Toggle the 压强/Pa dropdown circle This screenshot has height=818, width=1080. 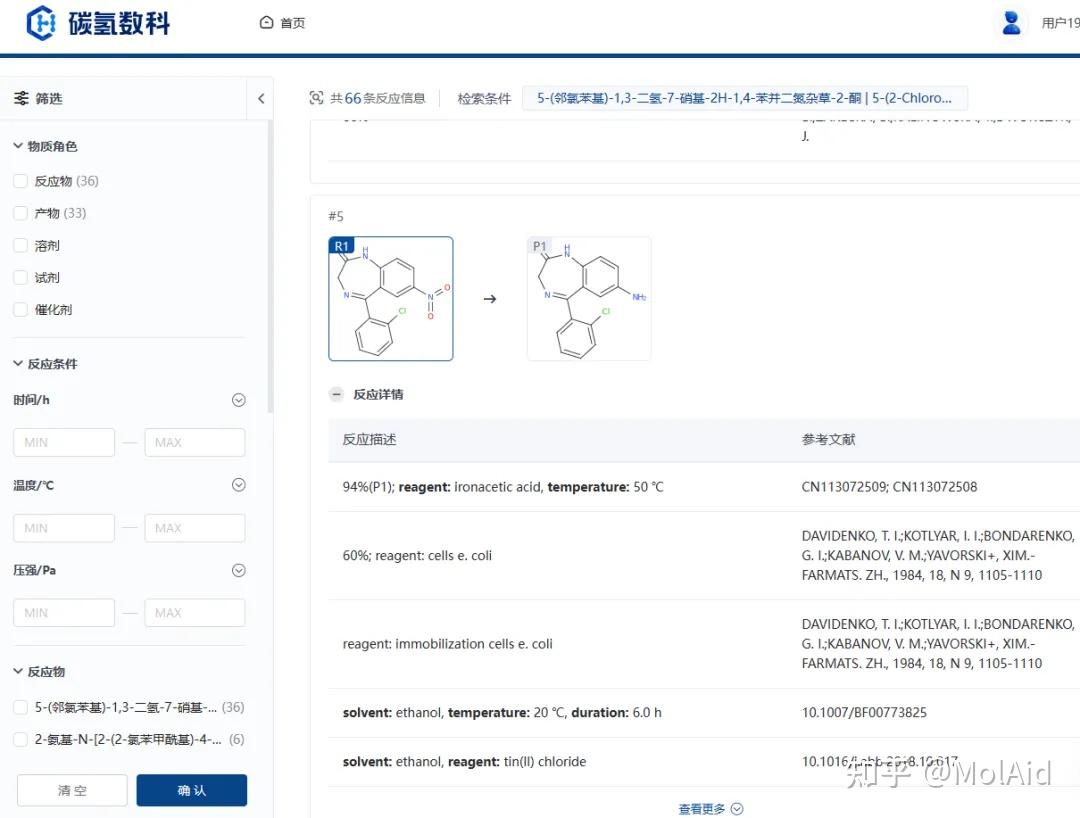click(238, 570)
